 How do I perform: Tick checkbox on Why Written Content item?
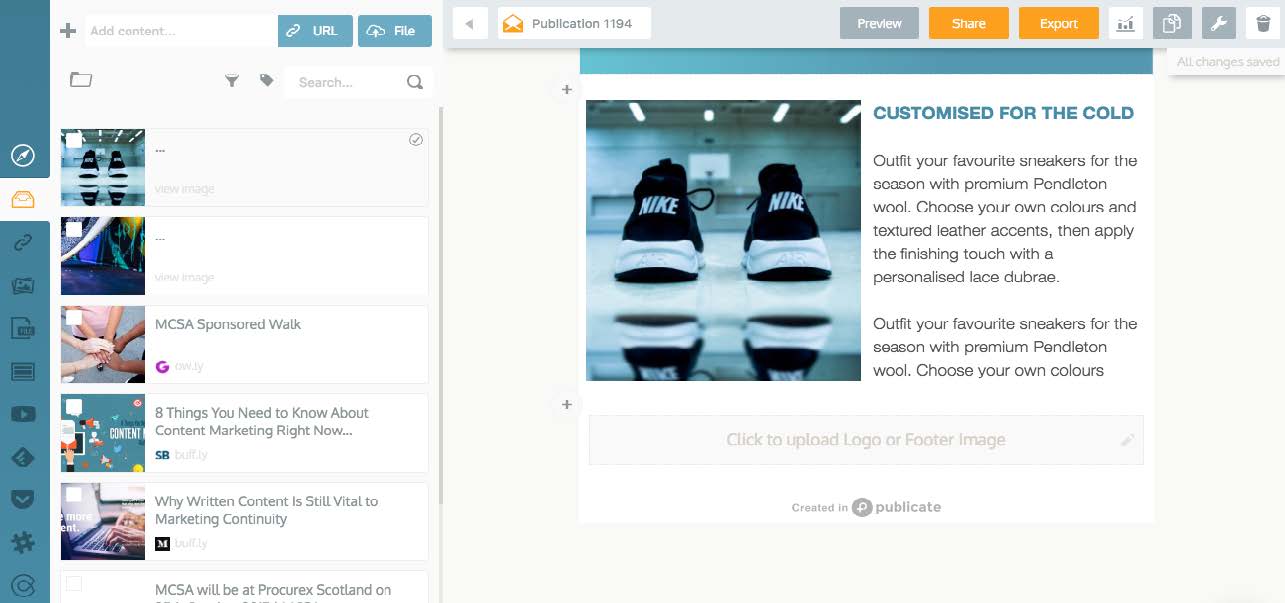point(74,494)
